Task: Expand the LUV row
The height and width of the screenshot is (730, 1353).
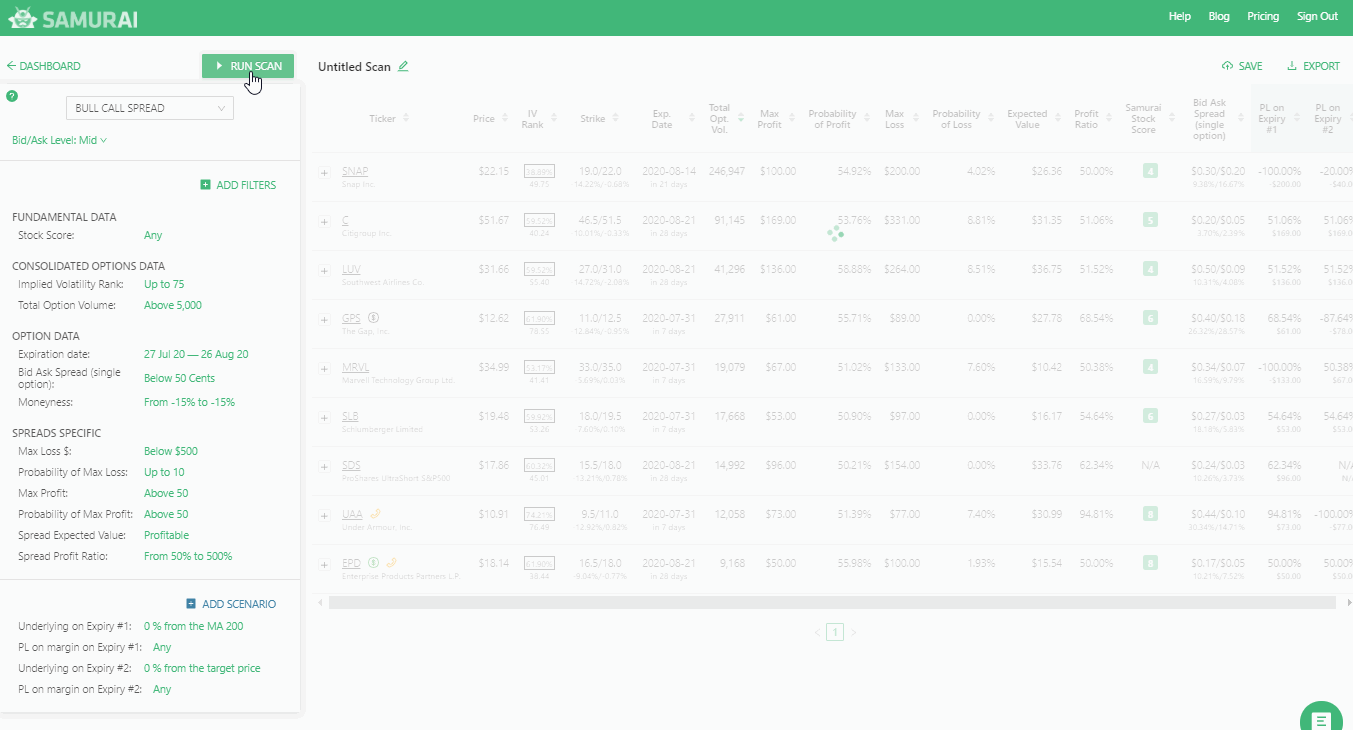Action: coord(324,270)
